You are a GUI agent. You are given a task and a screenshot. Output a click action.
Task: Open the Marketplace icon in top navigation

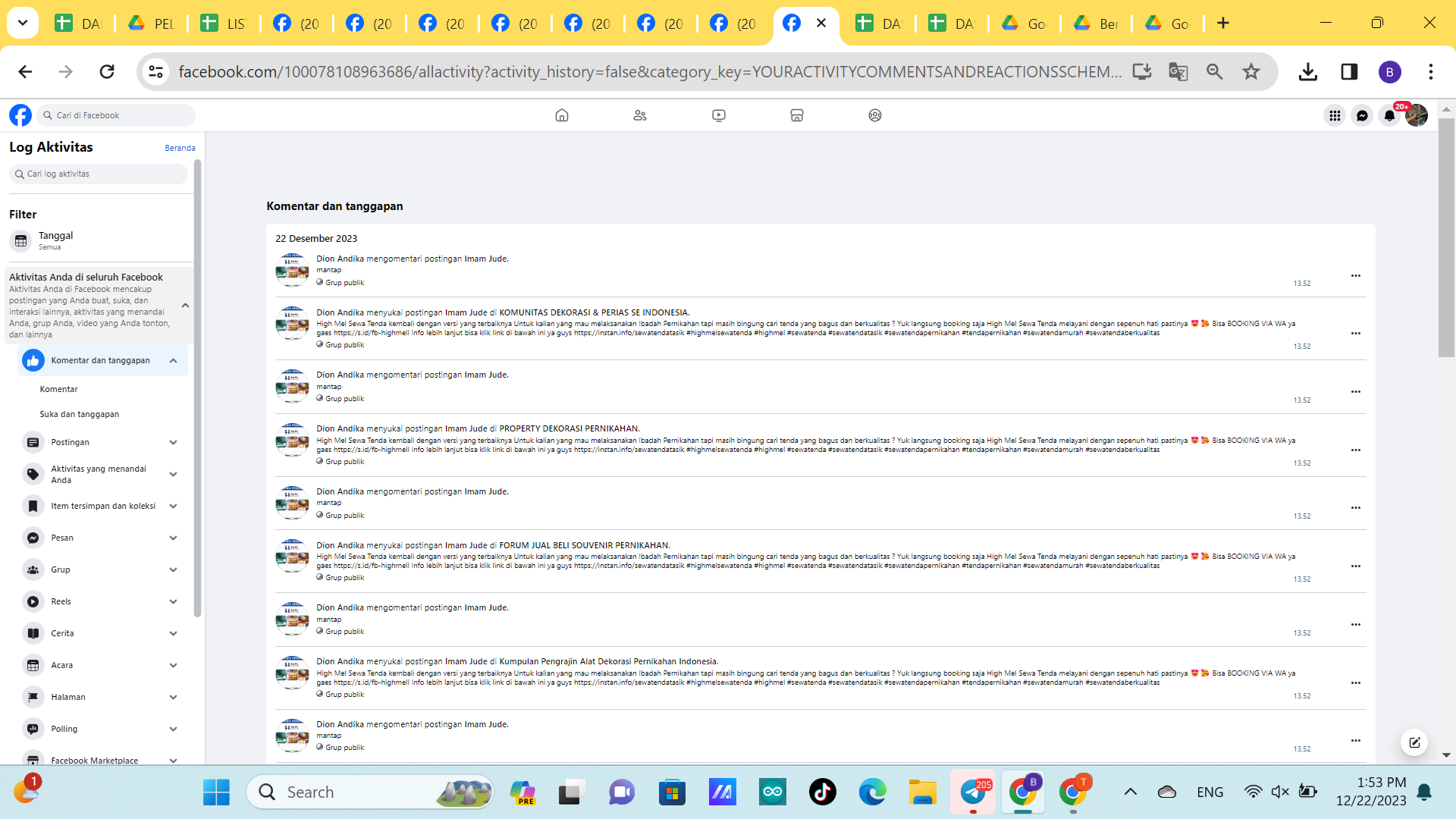(x=796, y=115)
